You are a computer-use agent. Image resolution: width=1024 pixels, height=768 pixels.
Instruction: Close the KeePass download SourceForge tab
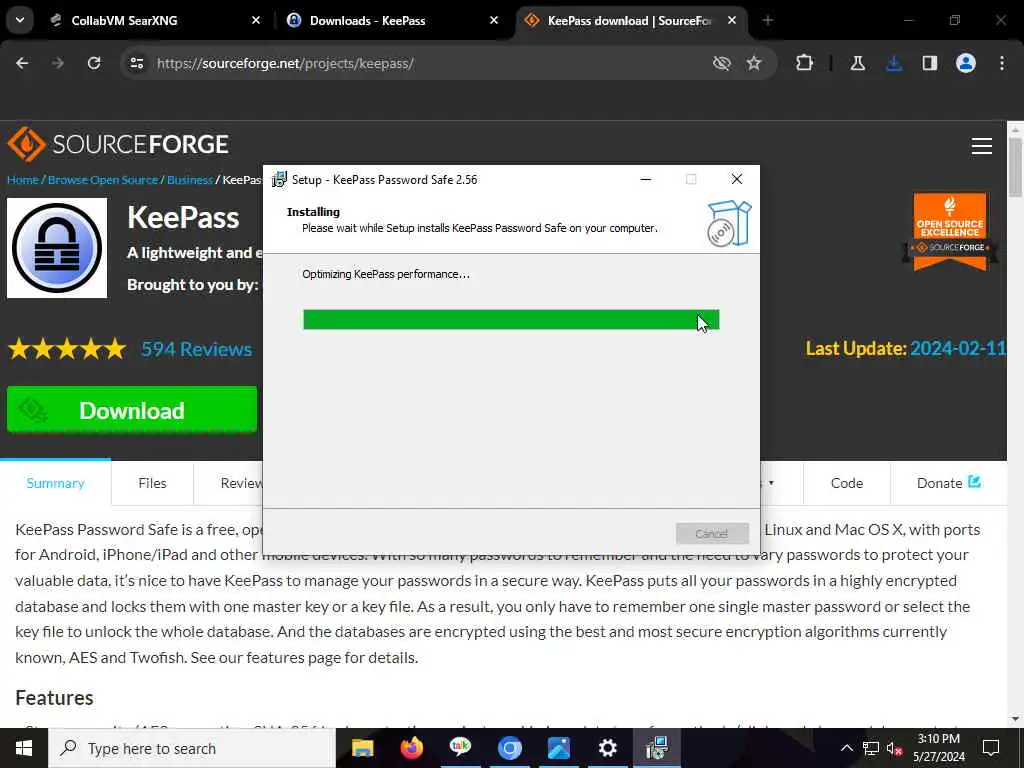click(x=732, y=20)
